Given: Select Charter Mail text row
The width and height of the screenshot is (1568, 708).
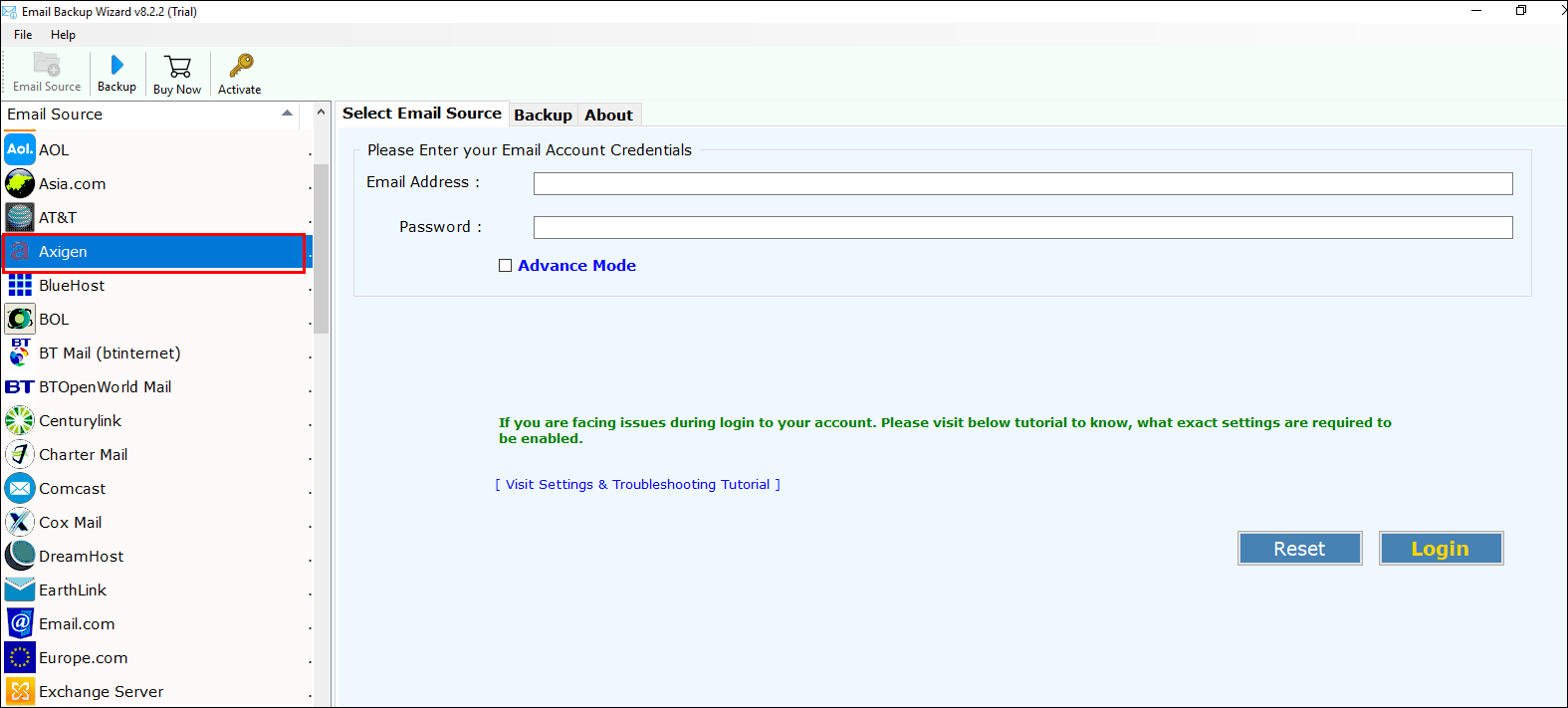Looking at the screenshot, I should pyautogui.click(x=83, y=455).
